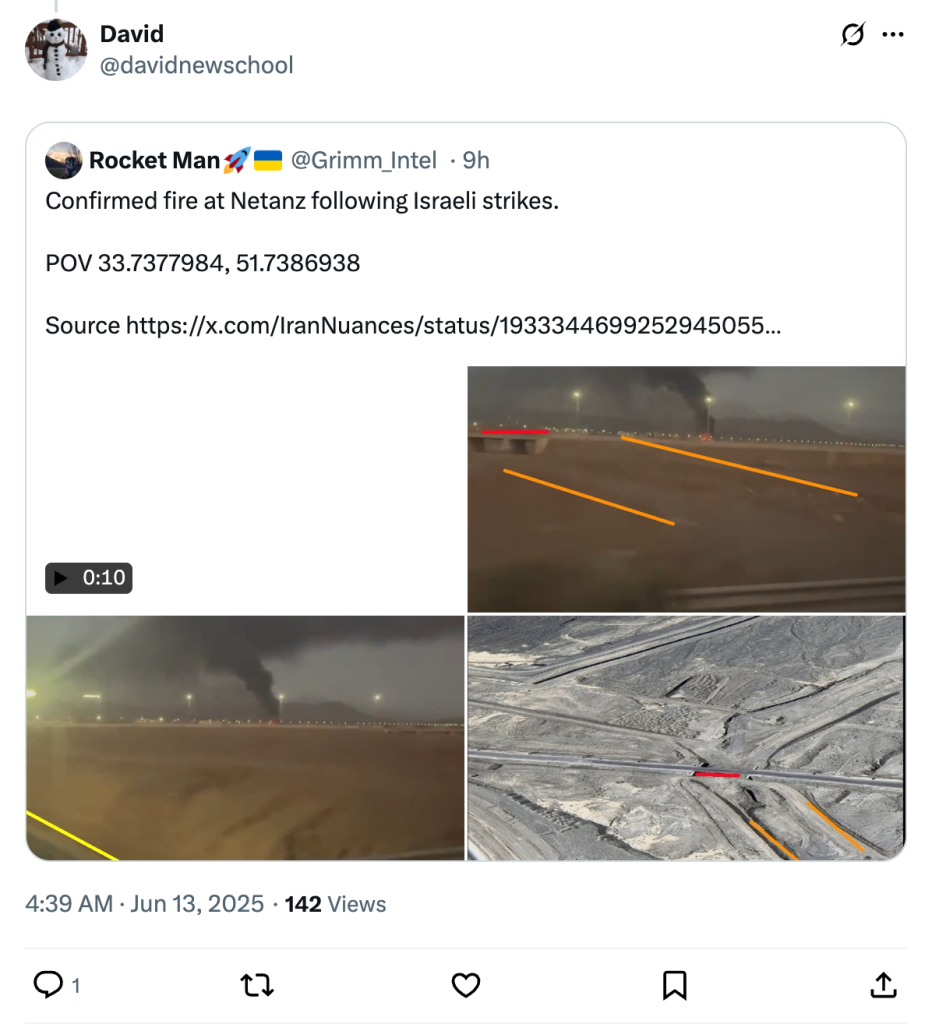
Task: Open the IranNuances source link
Action: pos(452,325)
